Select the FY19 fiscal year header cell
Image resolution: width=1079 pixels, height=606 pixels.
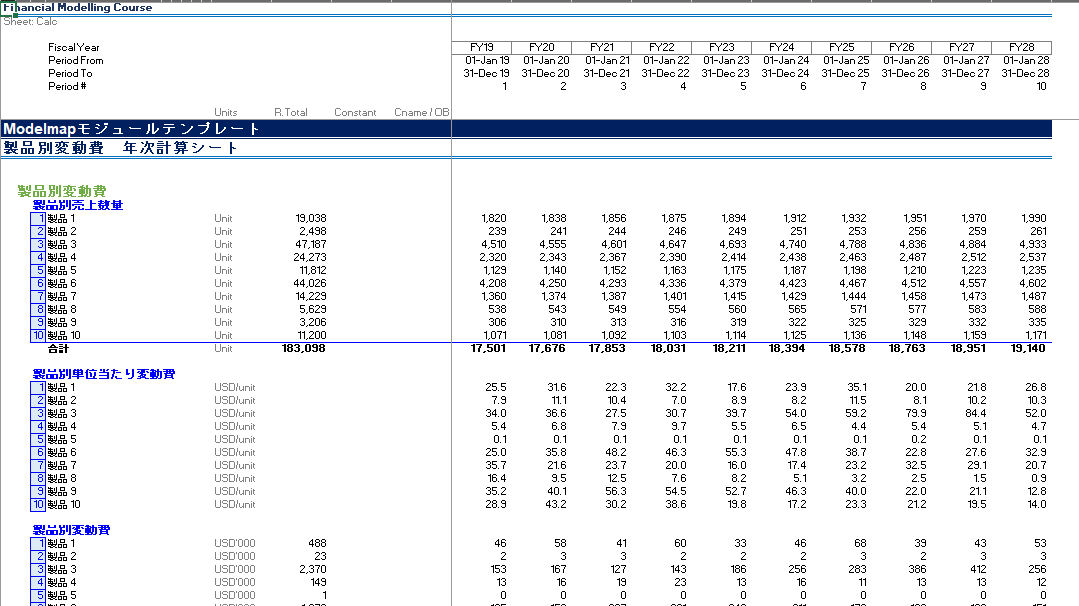click(x=481, y=47)
